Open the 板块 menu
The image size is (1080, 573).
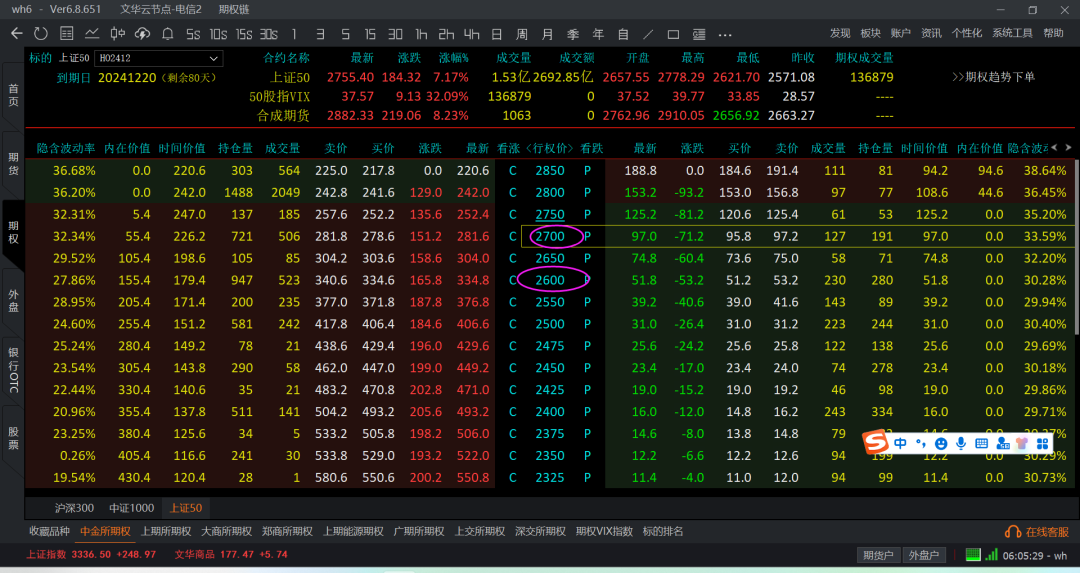click(x=871, y=33)
